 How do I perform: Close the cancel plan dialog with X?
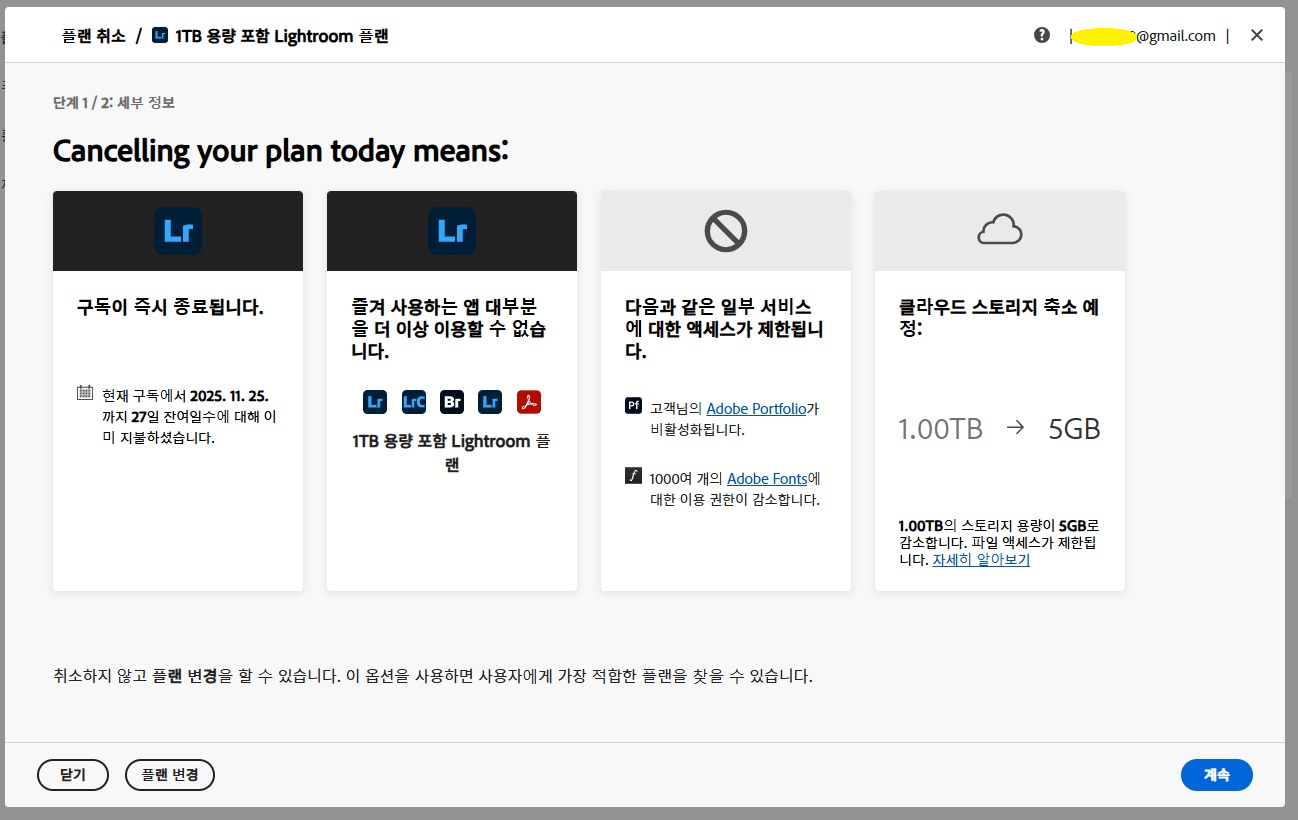click(x=1257, y=35)
